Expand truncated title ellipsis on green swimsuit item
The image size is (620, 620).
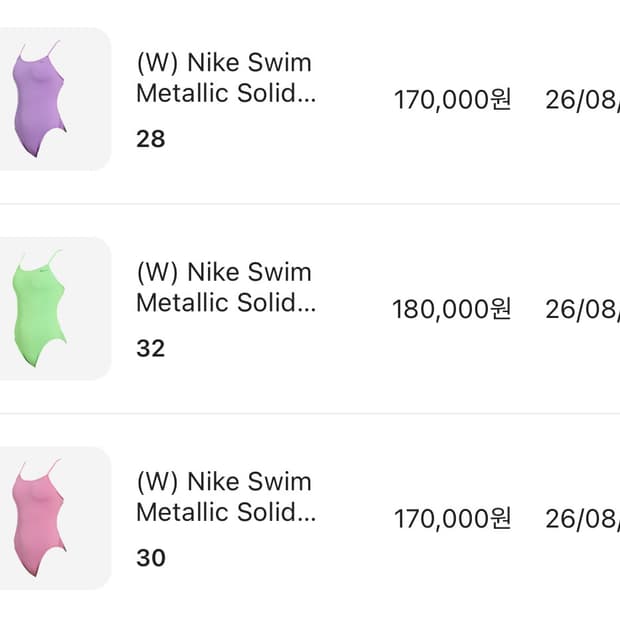(x=306, y=306)
